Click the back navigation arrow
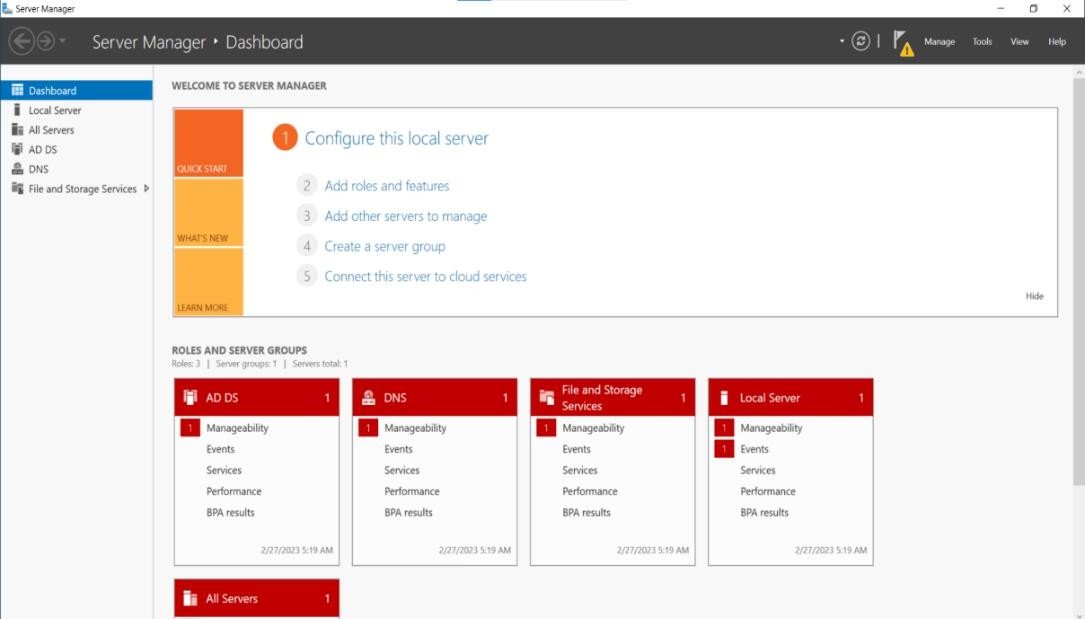The width and height of the screenshot is (1085, 619). click(21, 41)
